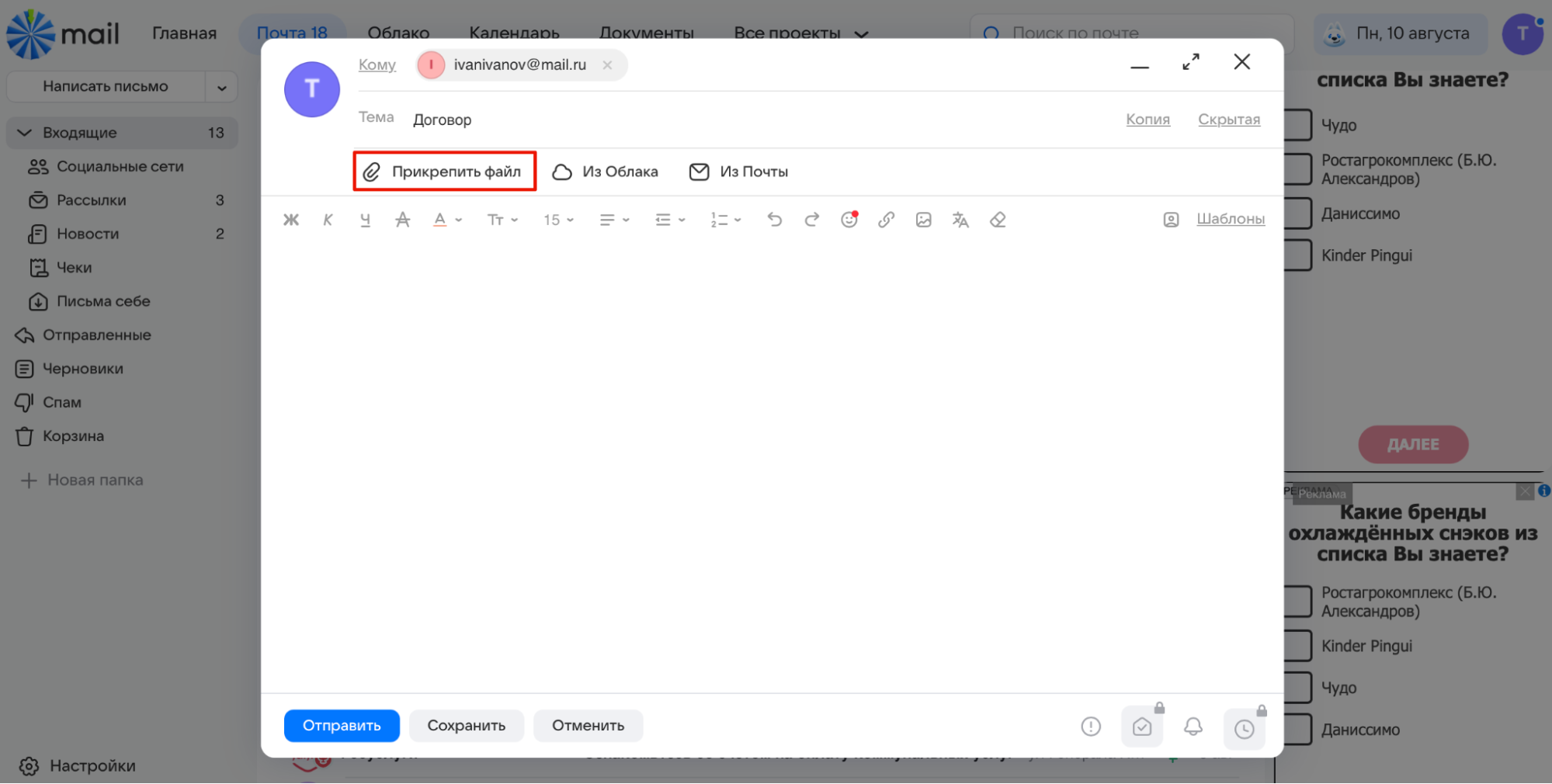Open the emoji picker in the toolbar
This screenshot has width=1552, height=784.
tap(849, 220)
